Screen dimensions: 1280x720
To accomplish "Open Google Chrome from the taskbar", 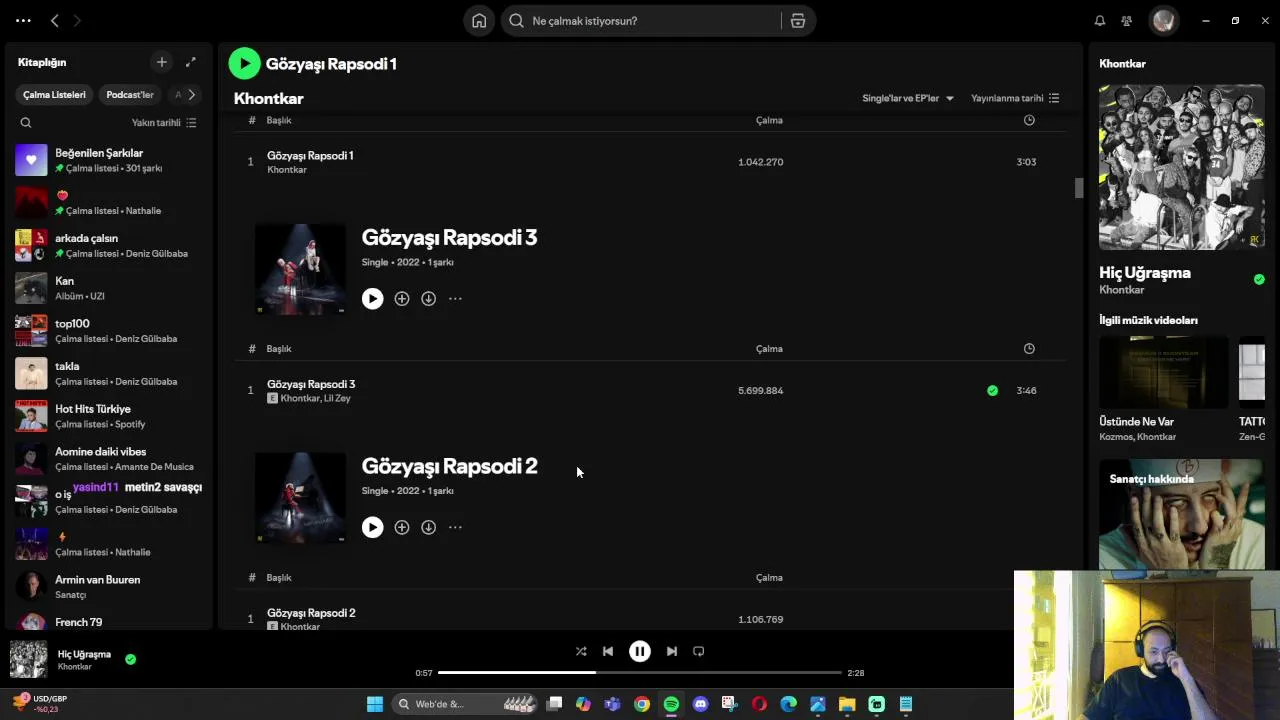I will pos(642,704).
